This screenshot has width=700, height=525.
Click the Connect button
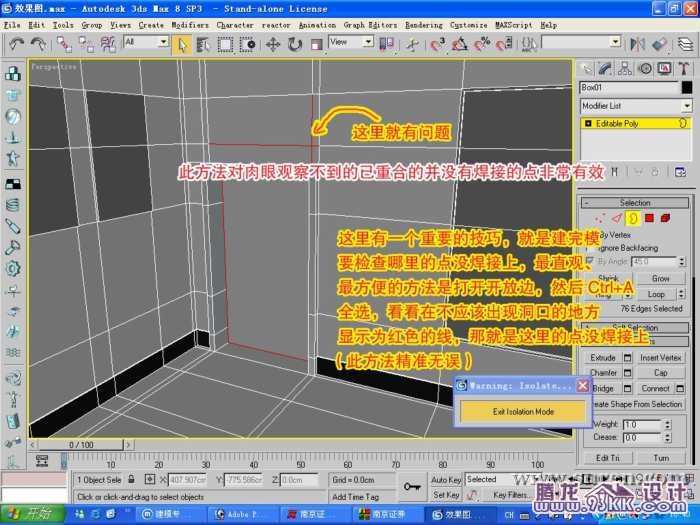(655, 388)
